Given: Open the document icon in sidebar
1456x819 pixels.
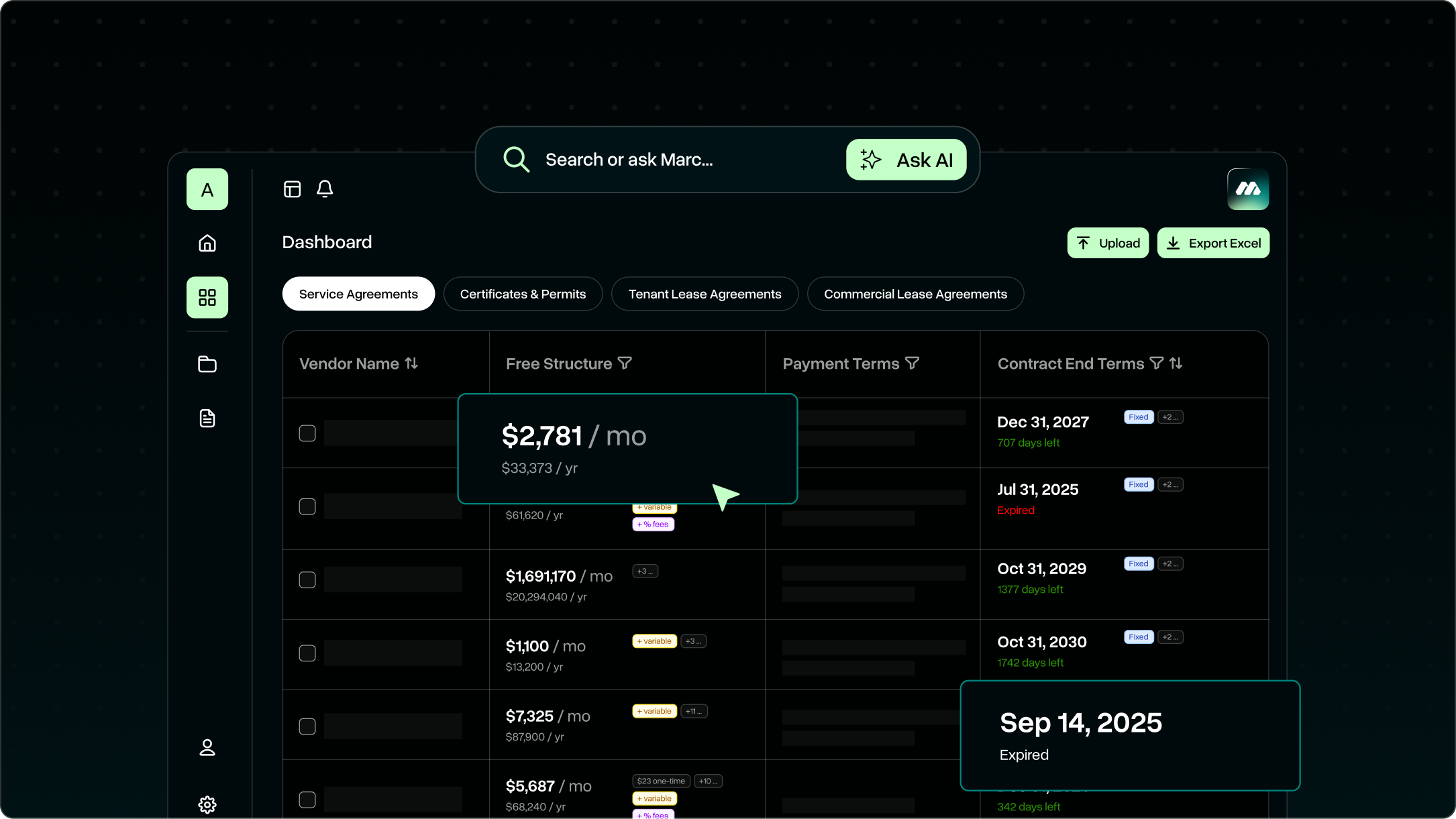Looking at the screenshot, I should pyautogui.click(x=207, y=419).
